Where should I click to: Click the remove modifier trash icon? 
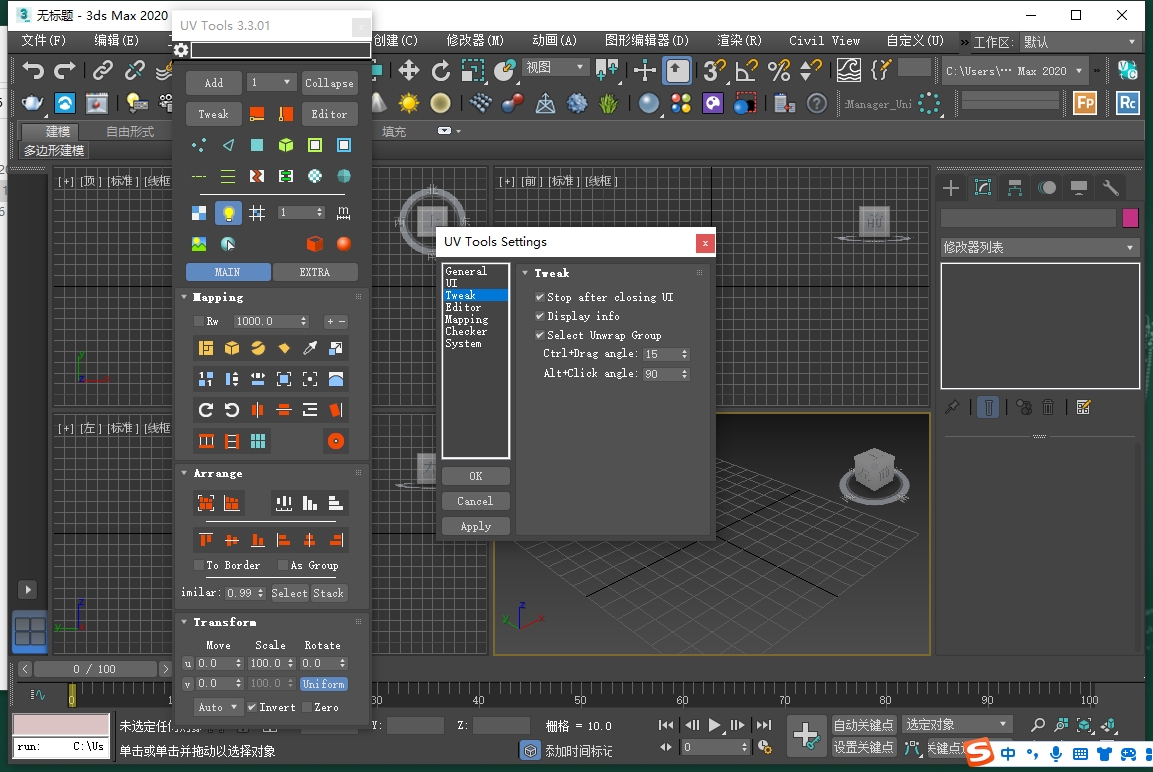coord(1049,407)
